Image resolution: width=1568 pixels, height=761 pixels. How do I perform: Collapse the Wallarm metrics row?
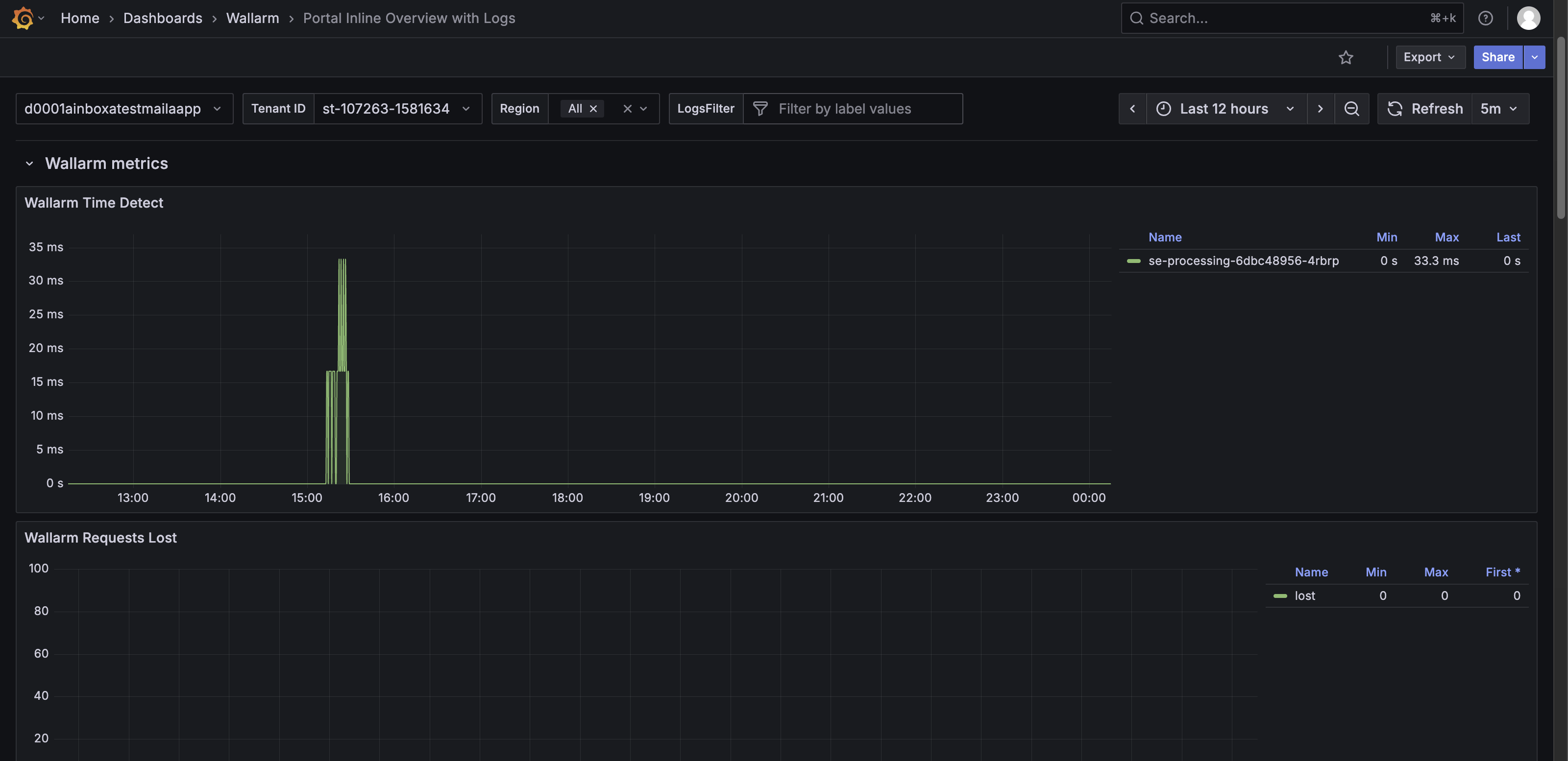point(29,164)
